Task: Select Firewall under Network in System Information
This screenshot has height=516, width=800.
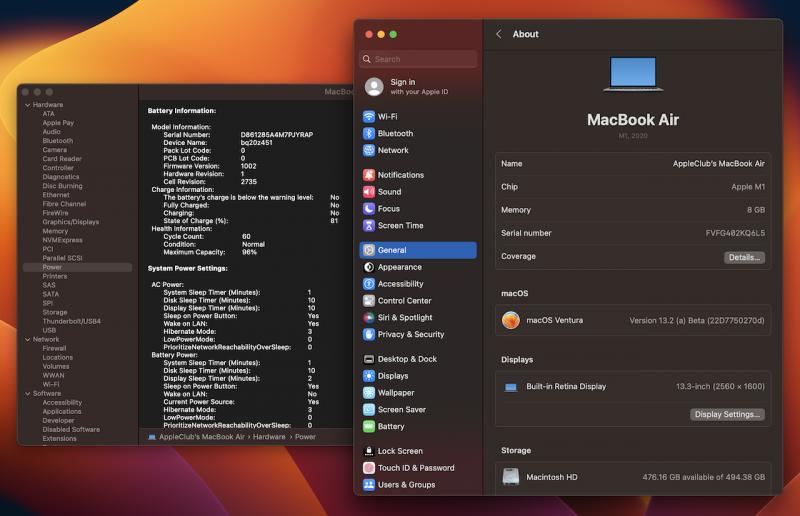Action: click(x=54, y=349)
